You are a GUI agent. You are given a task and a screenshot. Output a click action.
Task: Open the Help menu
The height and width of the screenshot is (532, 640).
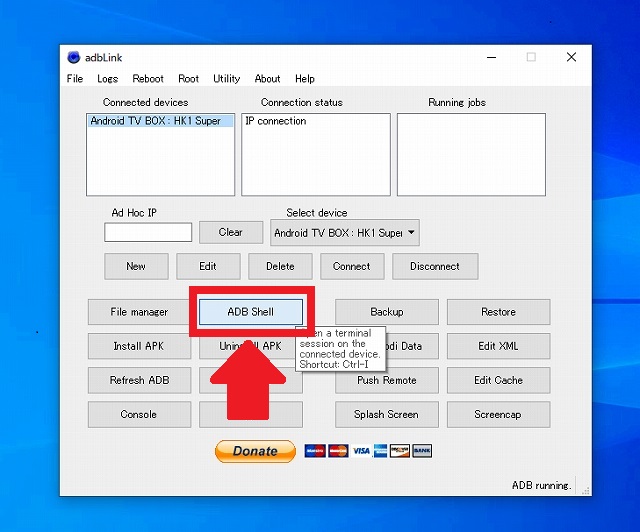click(304, 78)
